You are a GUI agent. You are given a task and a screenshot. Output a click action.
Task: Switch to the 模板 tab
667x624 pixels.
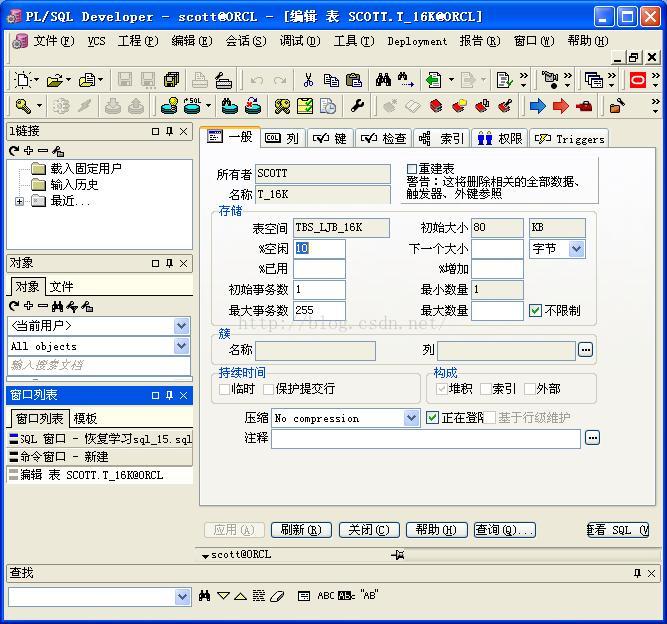(85, 418)
